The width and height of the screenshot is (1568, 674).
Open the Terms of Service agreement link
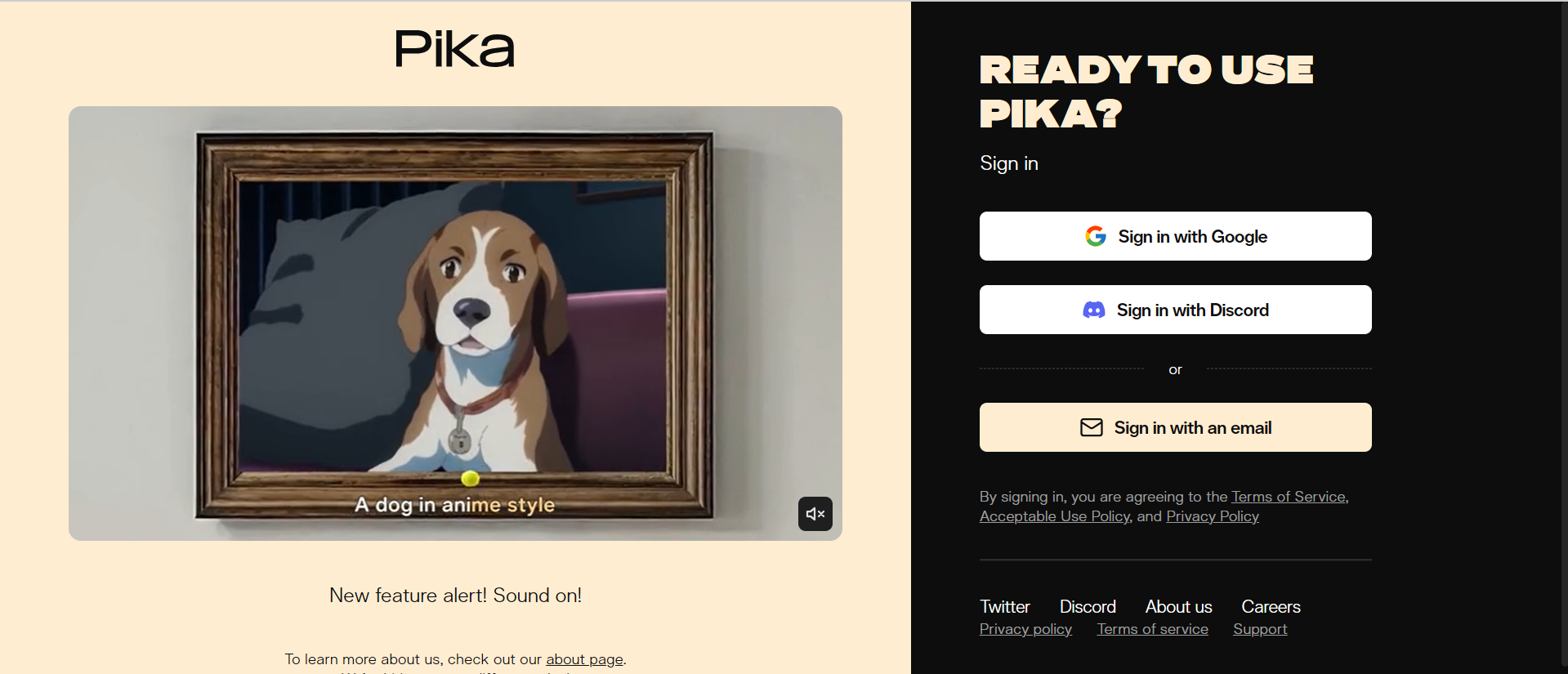point(1289,497)
